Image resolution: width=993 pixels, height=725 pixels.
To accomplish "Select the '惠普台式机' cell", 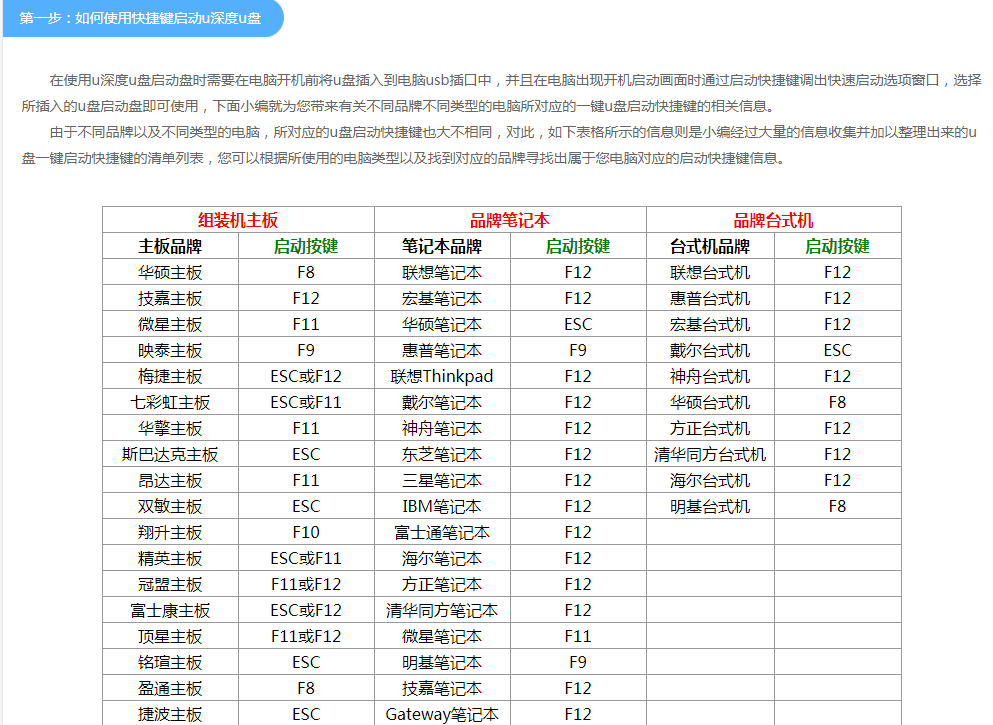I will (x=710, y=298).
